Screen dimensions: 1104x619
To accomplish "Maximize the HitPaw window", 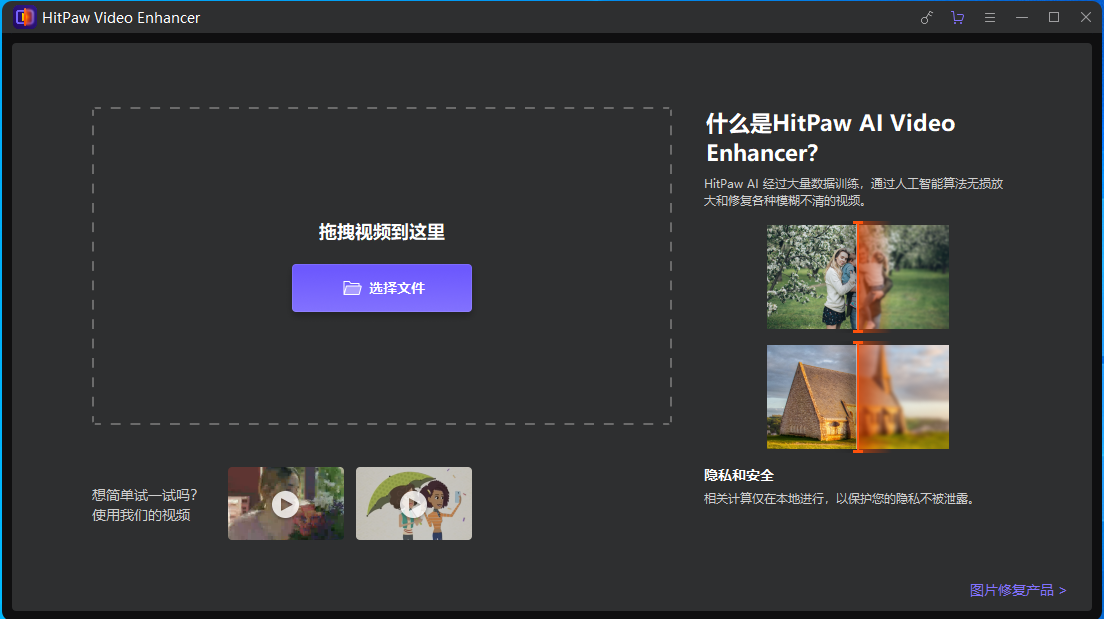I will click(1053, 18).
